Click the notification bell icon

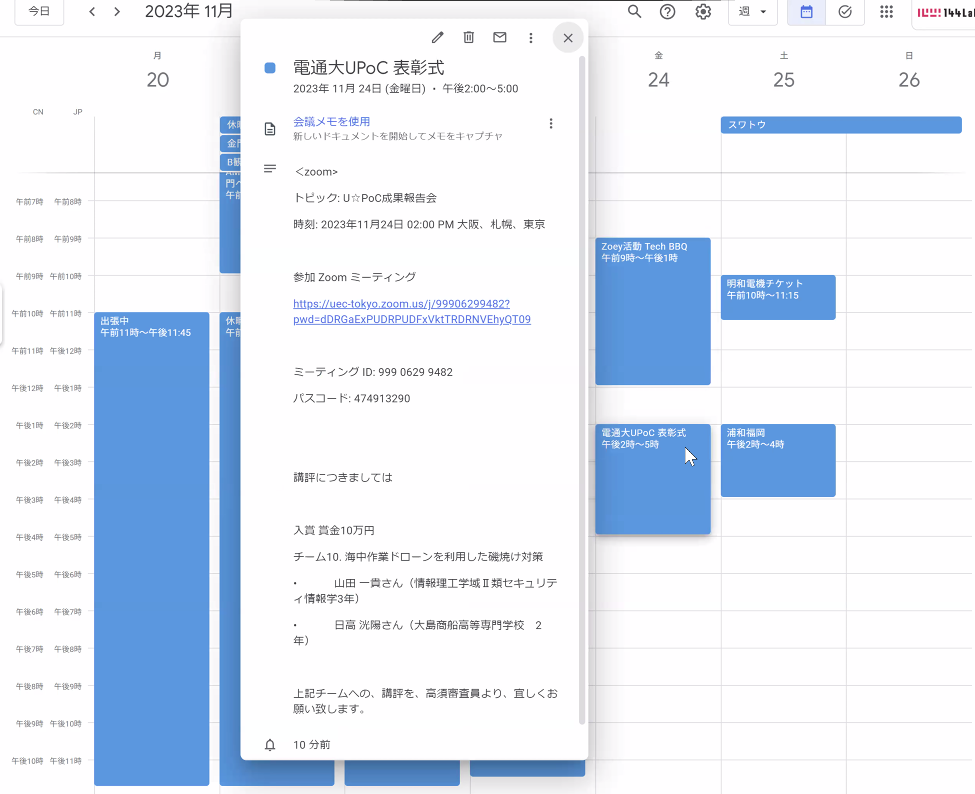point(270,745)
